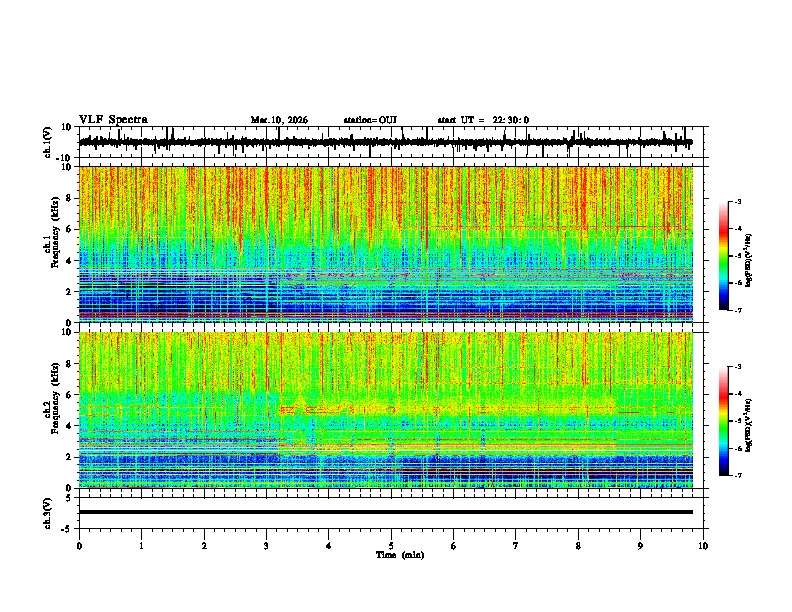Screen dimensions: 792x612
Task: Click ch.1 colorbar "-7" tick label
Action: pyautogui.click(x=737, y=310)
